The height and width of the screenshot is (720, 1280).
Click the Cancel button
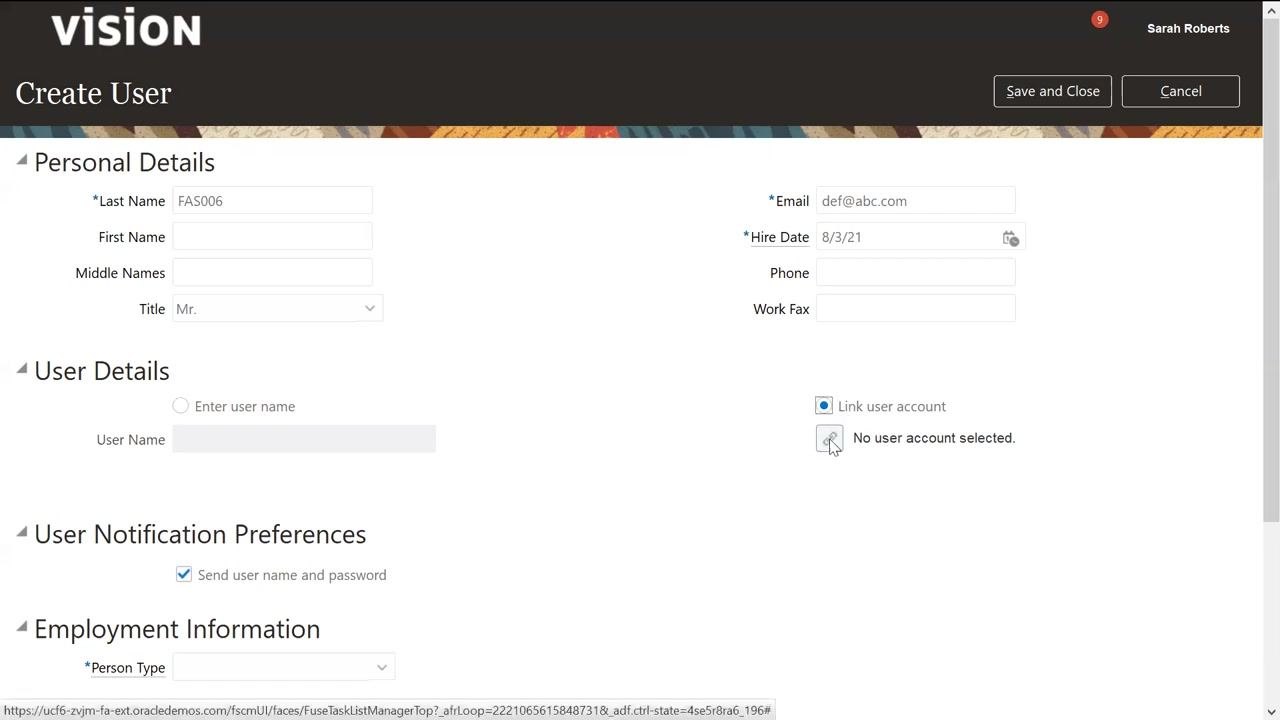pos(1181,91)
